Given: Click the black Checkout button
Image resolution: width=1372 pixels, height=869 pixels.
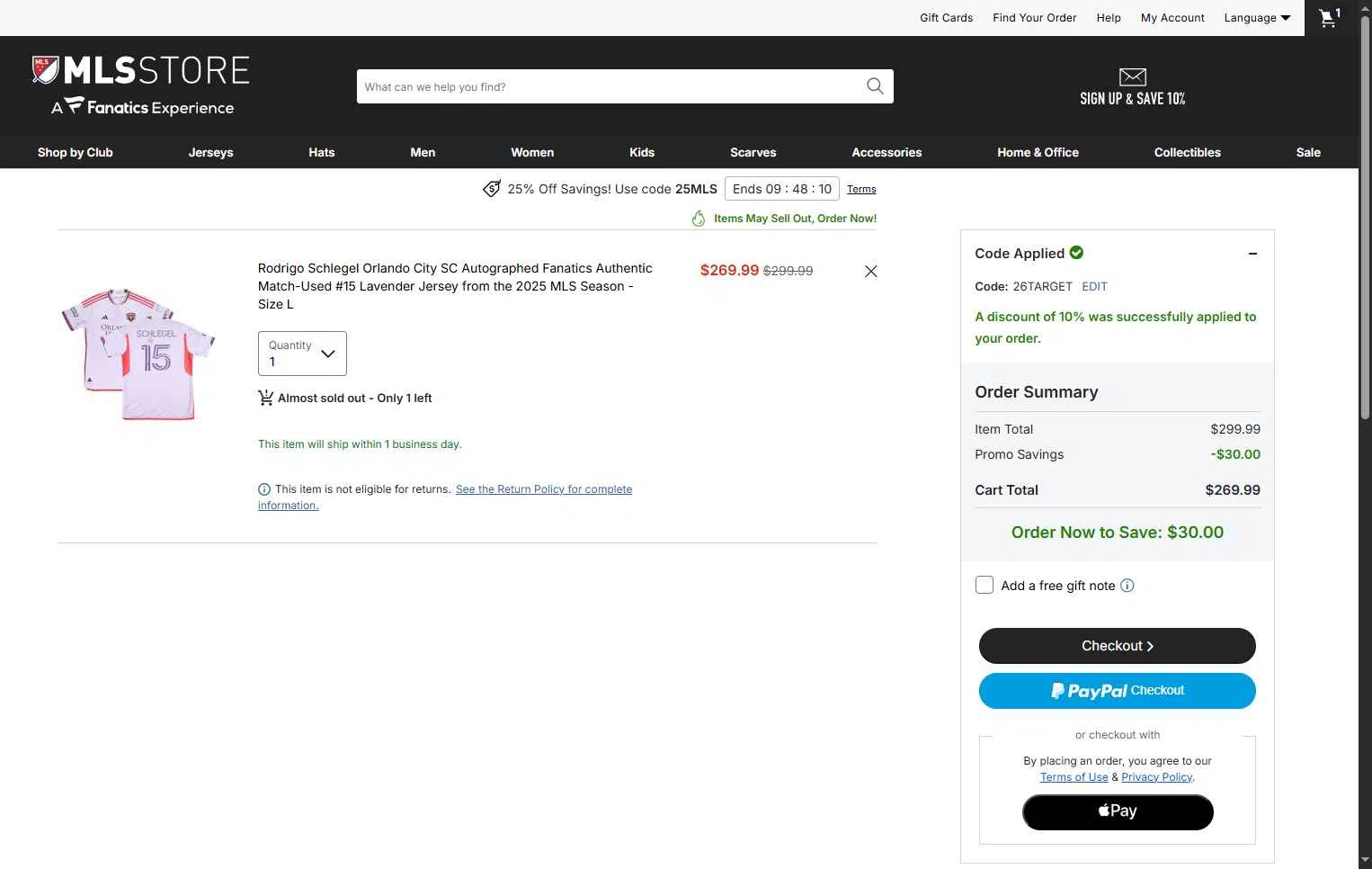Looking at the screenshot, I should click(1117, 646).
